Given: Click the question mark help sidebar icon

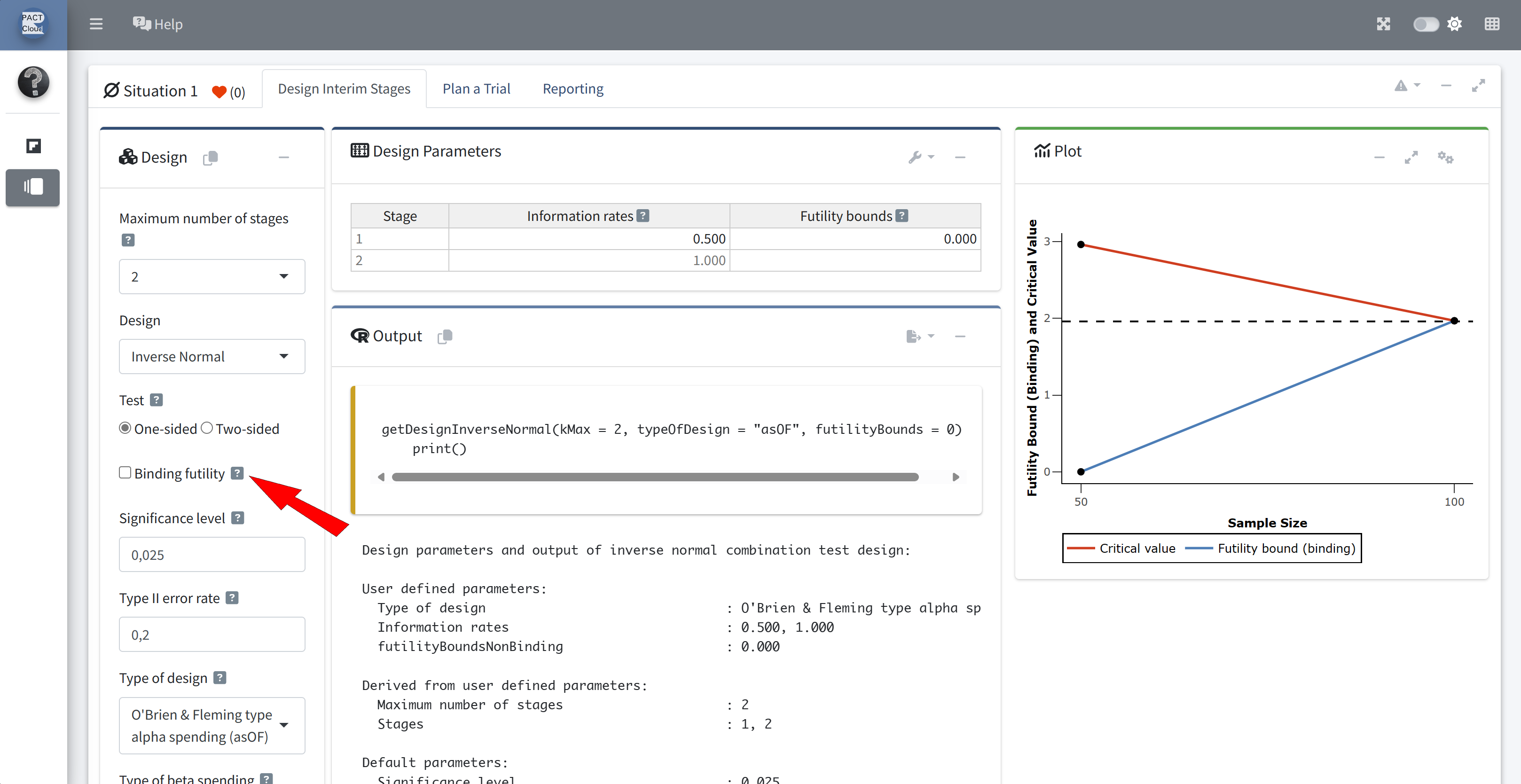Looking at the screenshot, I should tap(33, 82).
